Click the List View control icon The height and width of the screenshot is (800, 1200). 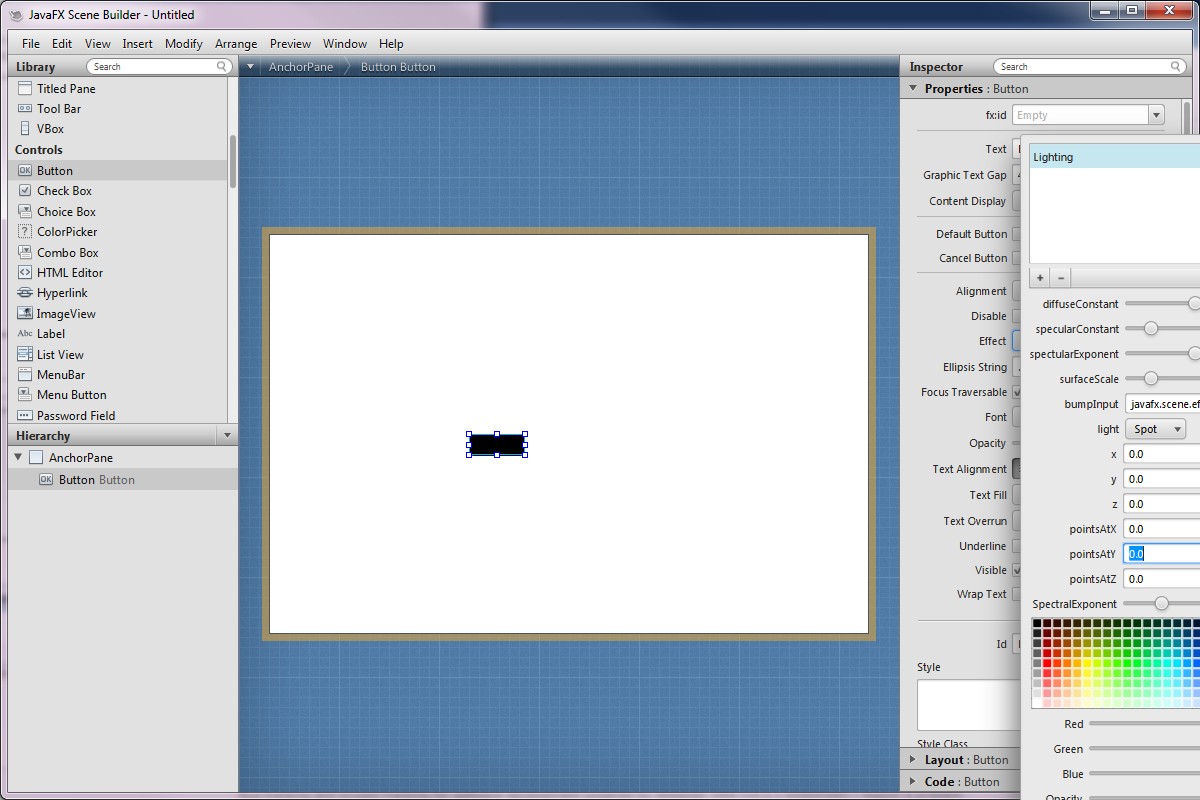[x=25, y=355]
